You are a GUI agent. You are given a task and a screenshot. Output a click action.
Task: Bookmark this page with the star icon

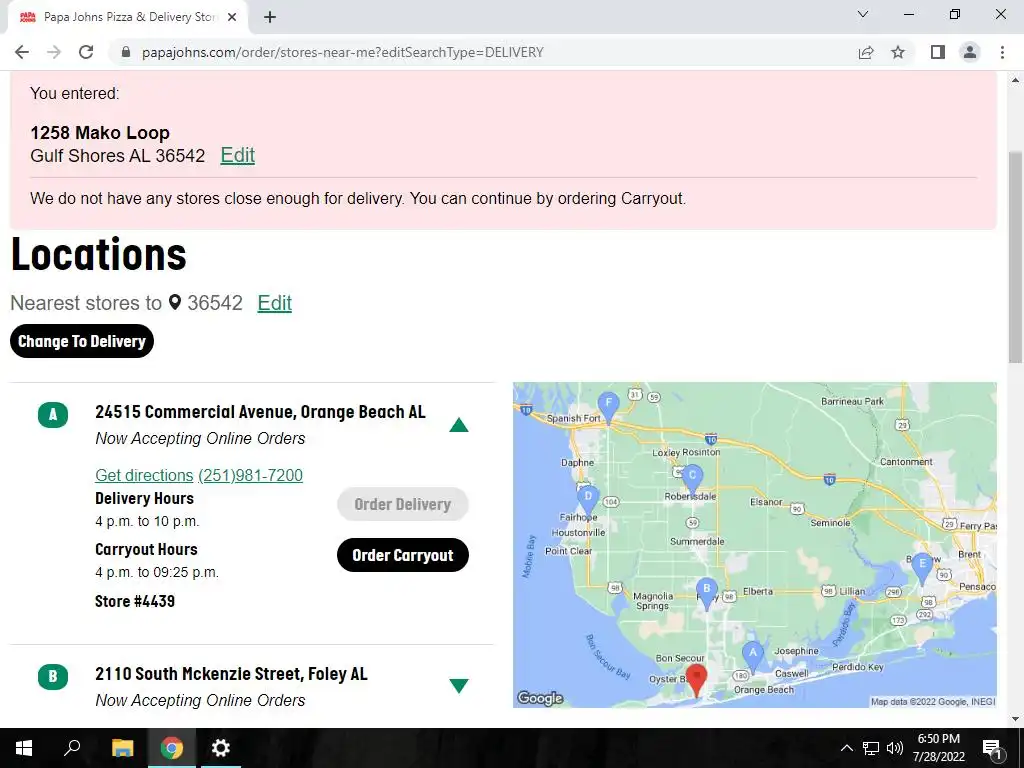pos(898,52)
